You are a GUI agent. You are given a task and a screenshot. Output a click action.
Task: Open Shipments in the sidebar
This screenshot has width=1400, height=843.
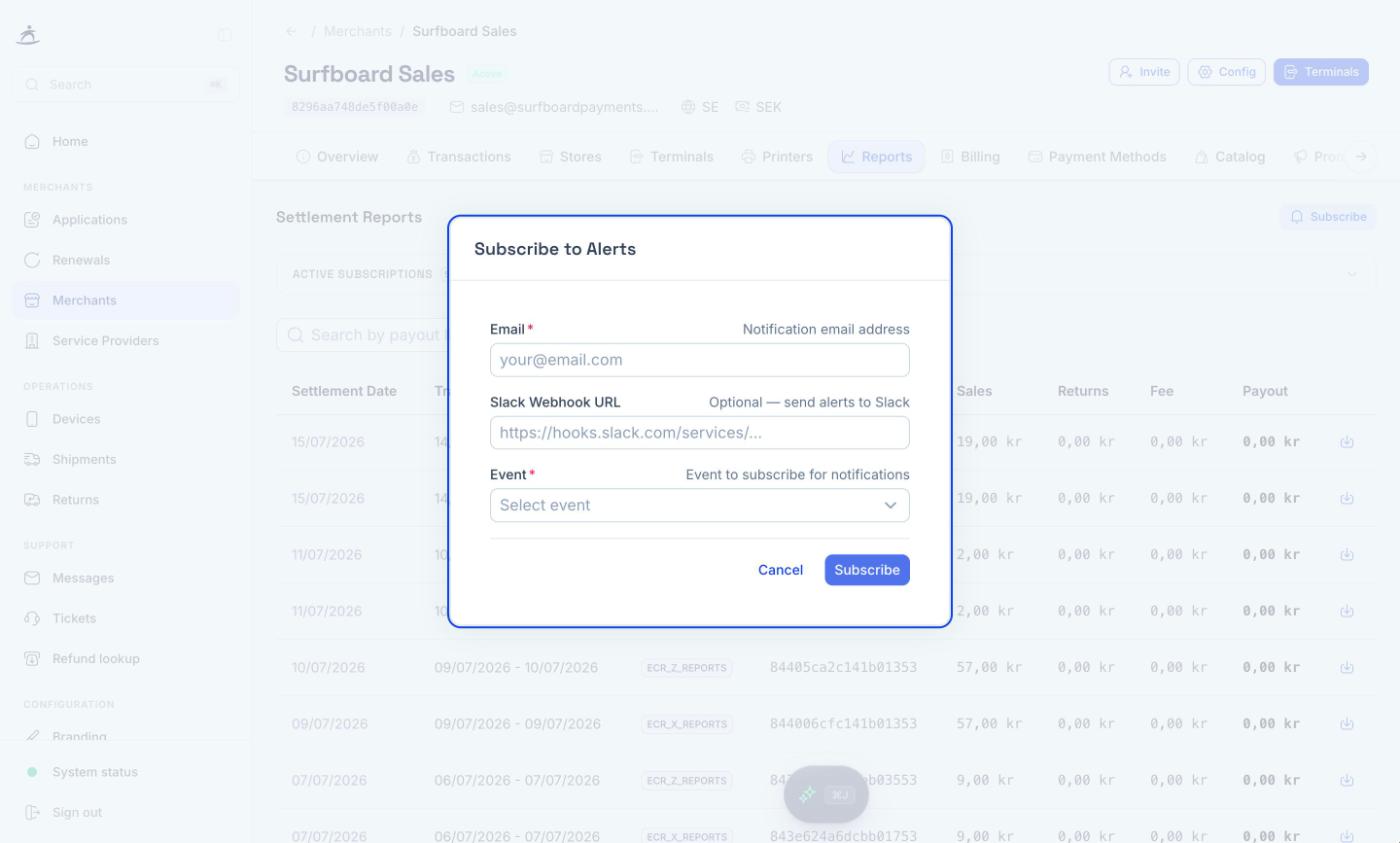126,460
